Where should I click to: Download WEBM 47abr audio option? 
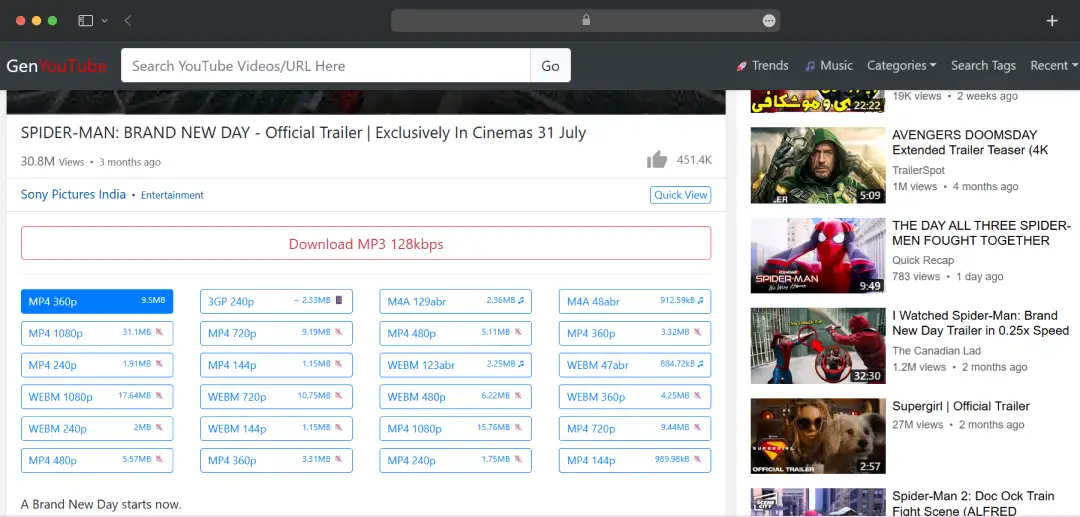(635, 365)
